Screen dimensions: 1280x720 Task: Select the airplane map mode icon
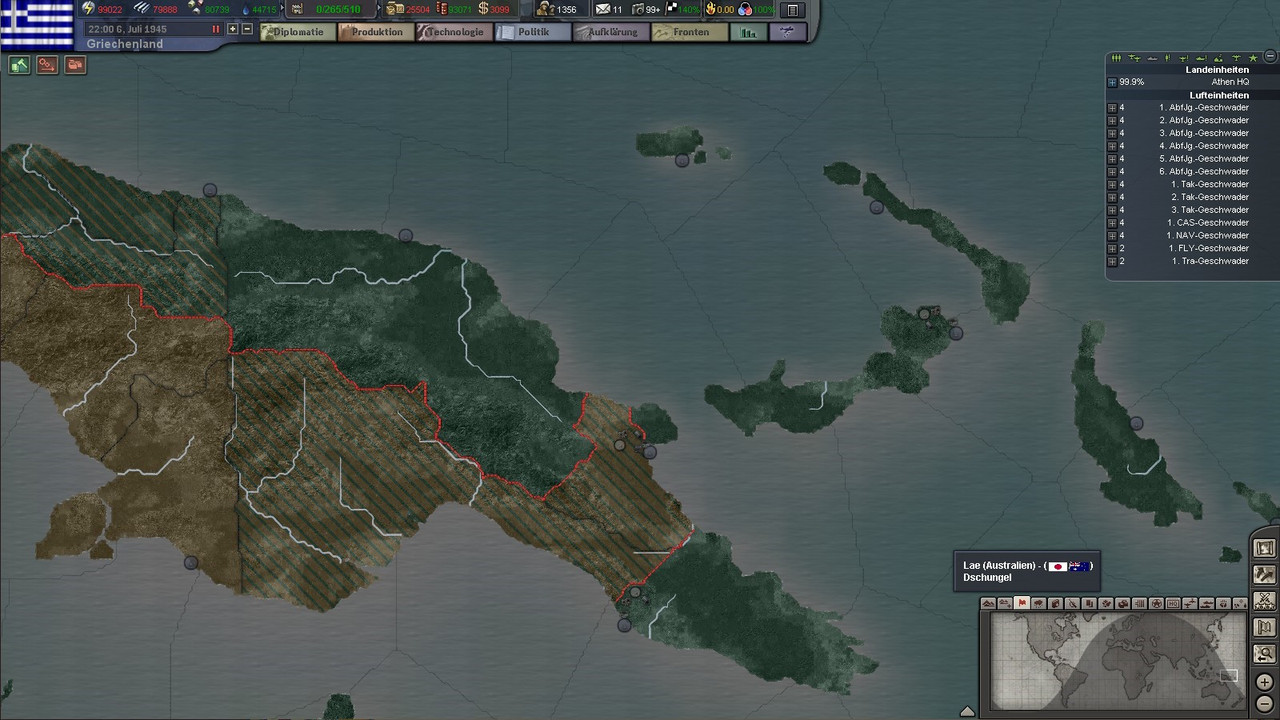(1190, 603)
